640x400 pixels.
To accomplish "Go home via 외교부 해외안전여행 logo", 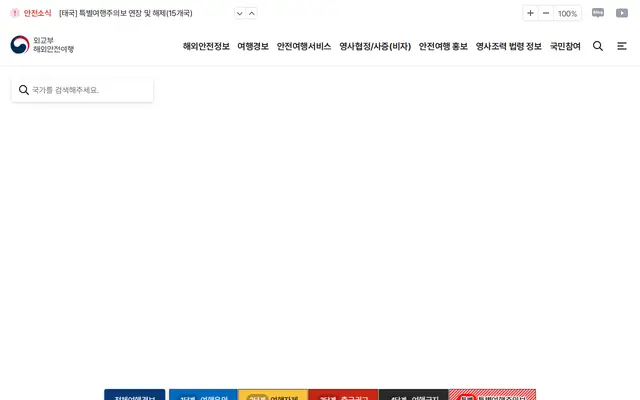I will [x=42, y=45].
